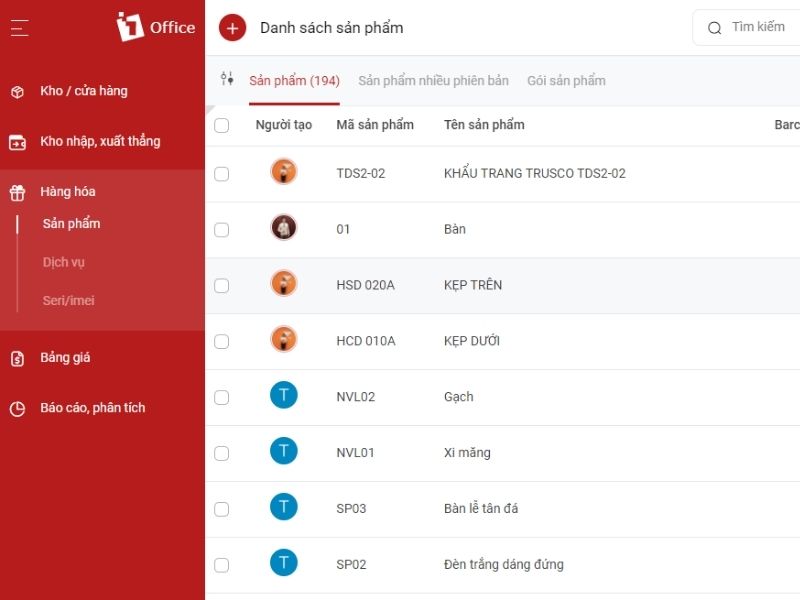Screen dimensions: 800x600
Task: Open product KẸP TRÊN
Action: (x=473, y=285)
